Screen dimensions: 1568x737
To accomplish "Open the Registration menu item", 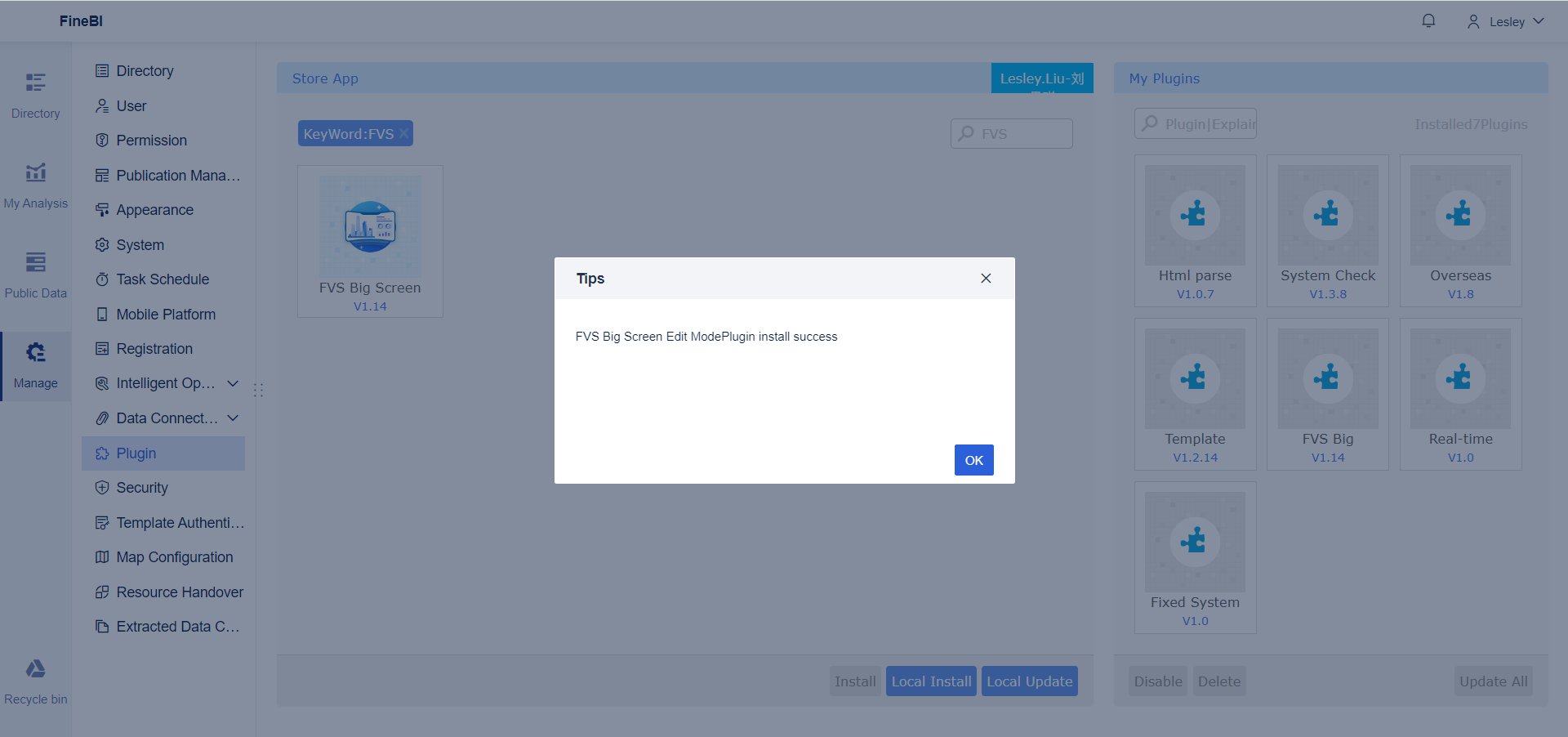I will (163, 349).
